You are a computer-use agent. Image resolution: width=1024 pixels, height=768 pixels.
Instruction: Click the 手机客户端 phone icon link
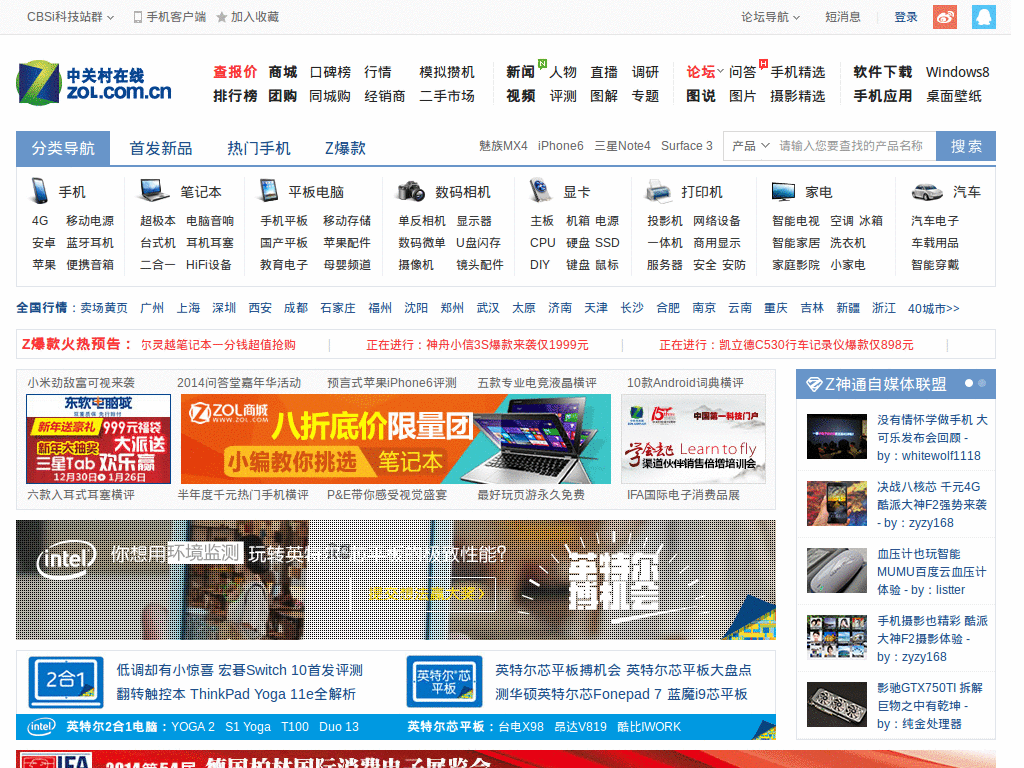(x=169, y=17)
